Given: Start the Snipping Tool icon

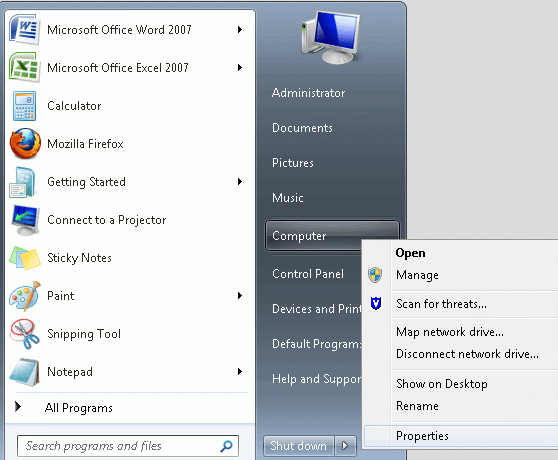Looking at the screenshot, I should pyautogui.click(x=25, y=334).
